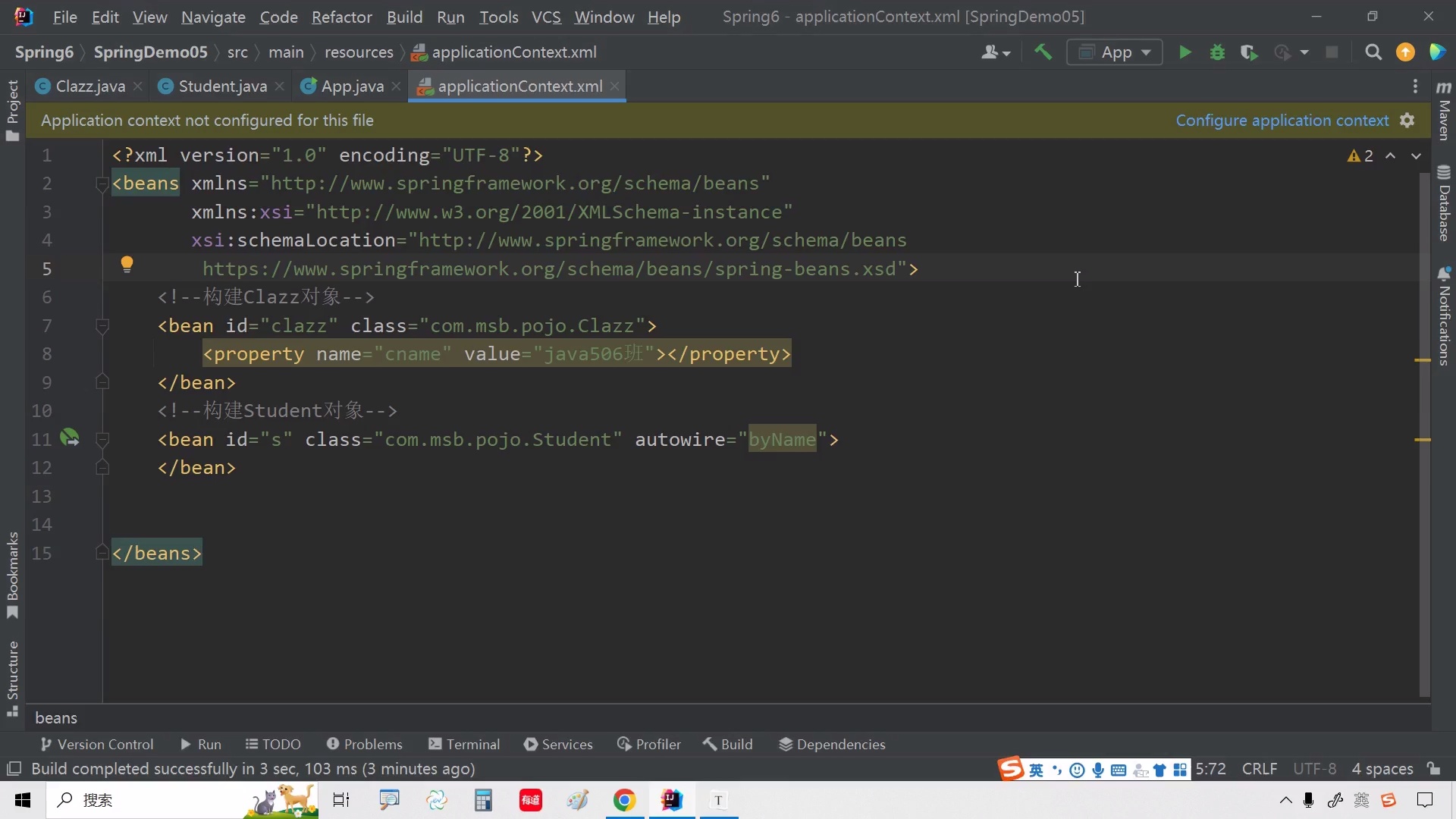Click the green Run button
This screenshot has height=819, width=1456.
[1185, 52]
